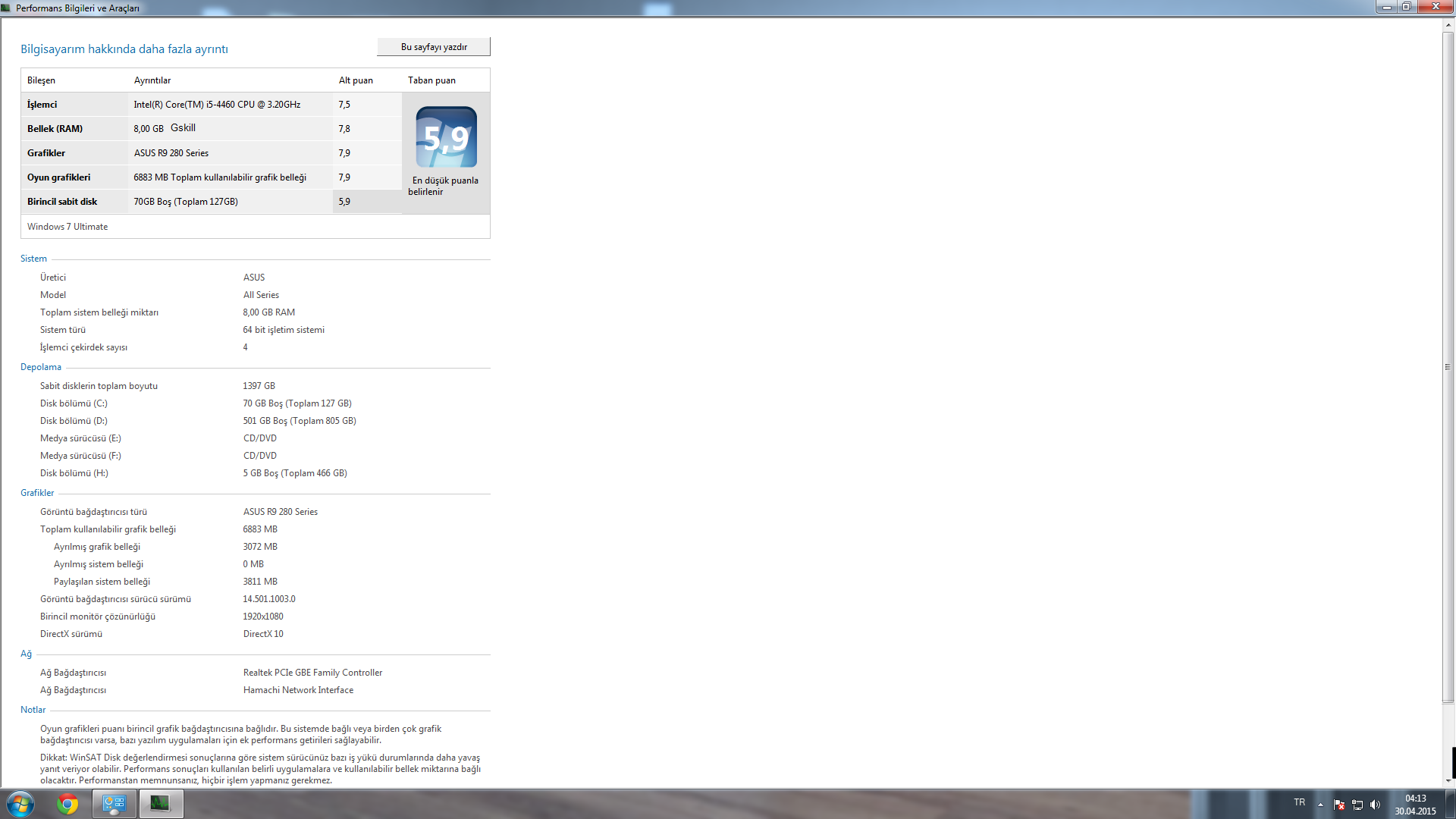Click the processor subscore '7,5'
This screenshot has width=1456, height=819.
(x=344, y=105)
